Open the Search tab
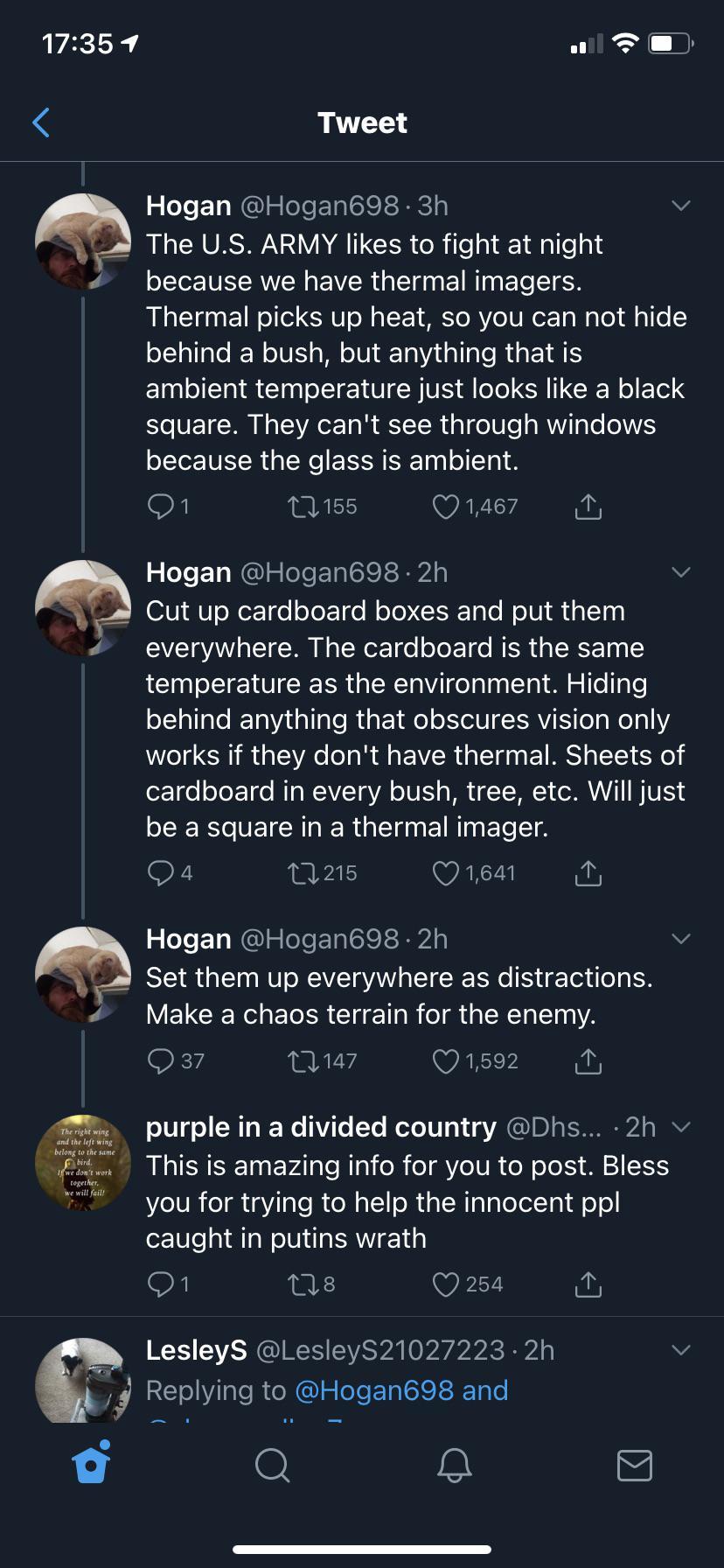This screenshot has width=724, height=1568. 272,1466
